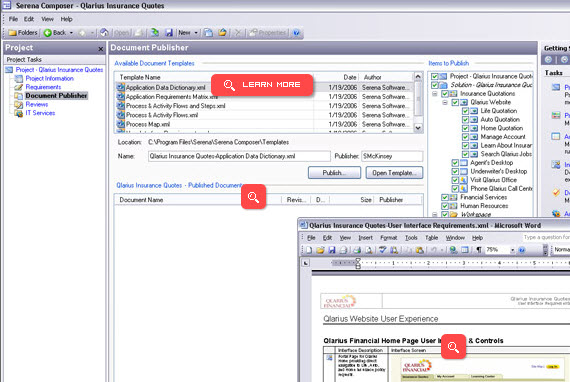Collapse the Insurance Quotations tree node
The height and width of the screenshot is (382, 570).
tap(434, 94)
